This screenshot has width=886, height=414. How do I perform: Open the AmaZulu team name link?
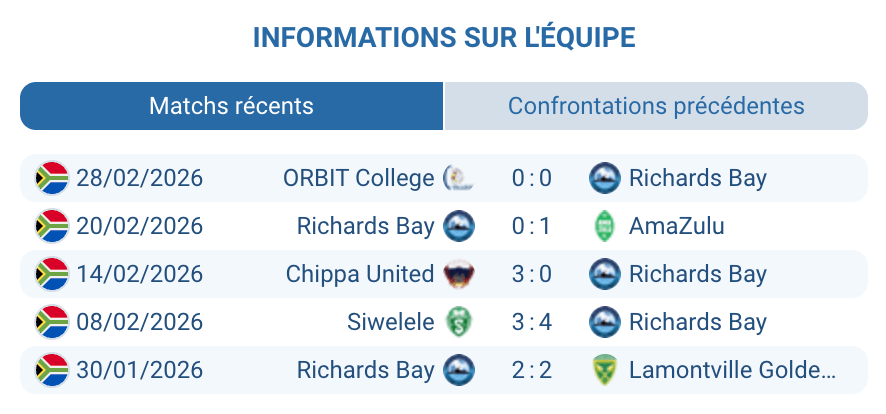(x=676, y=226)
